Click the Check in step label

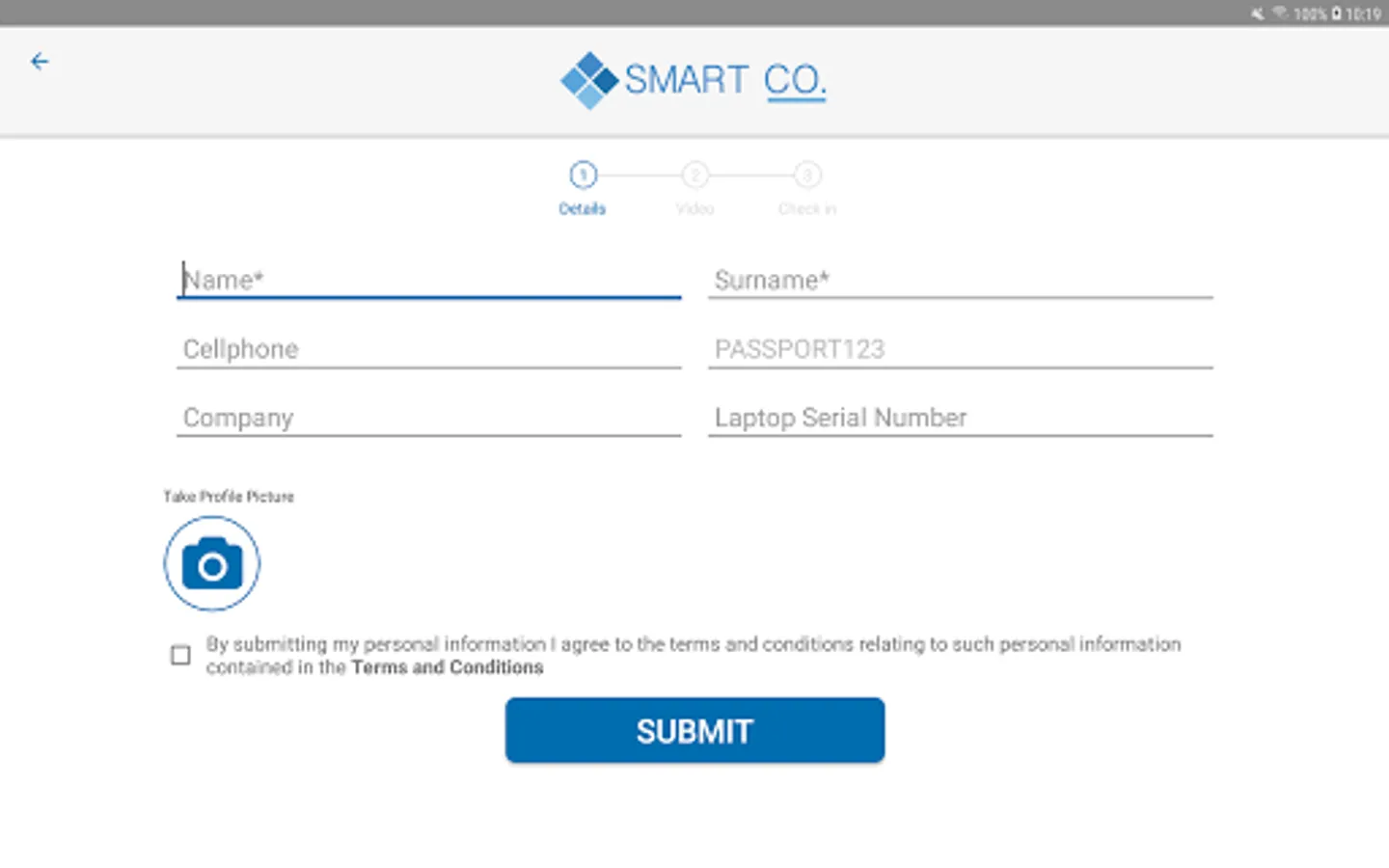click(806, 208)
